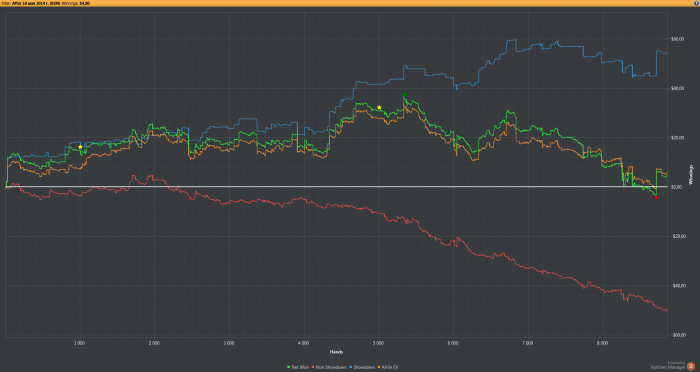Click the $0,00 axis label

pos(676,187)
